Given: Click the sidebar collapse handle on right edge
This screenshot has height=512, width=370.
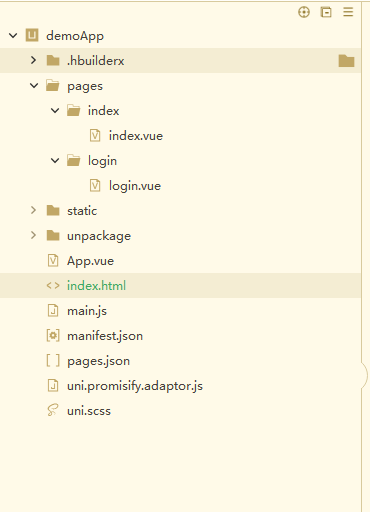Looking at the screenshot, I should click(364, 376).
